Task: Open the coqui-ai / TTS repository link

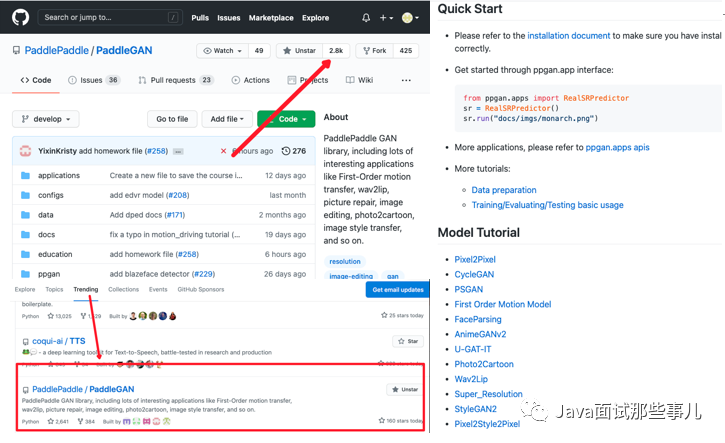Action: click(x=59, y=341)
